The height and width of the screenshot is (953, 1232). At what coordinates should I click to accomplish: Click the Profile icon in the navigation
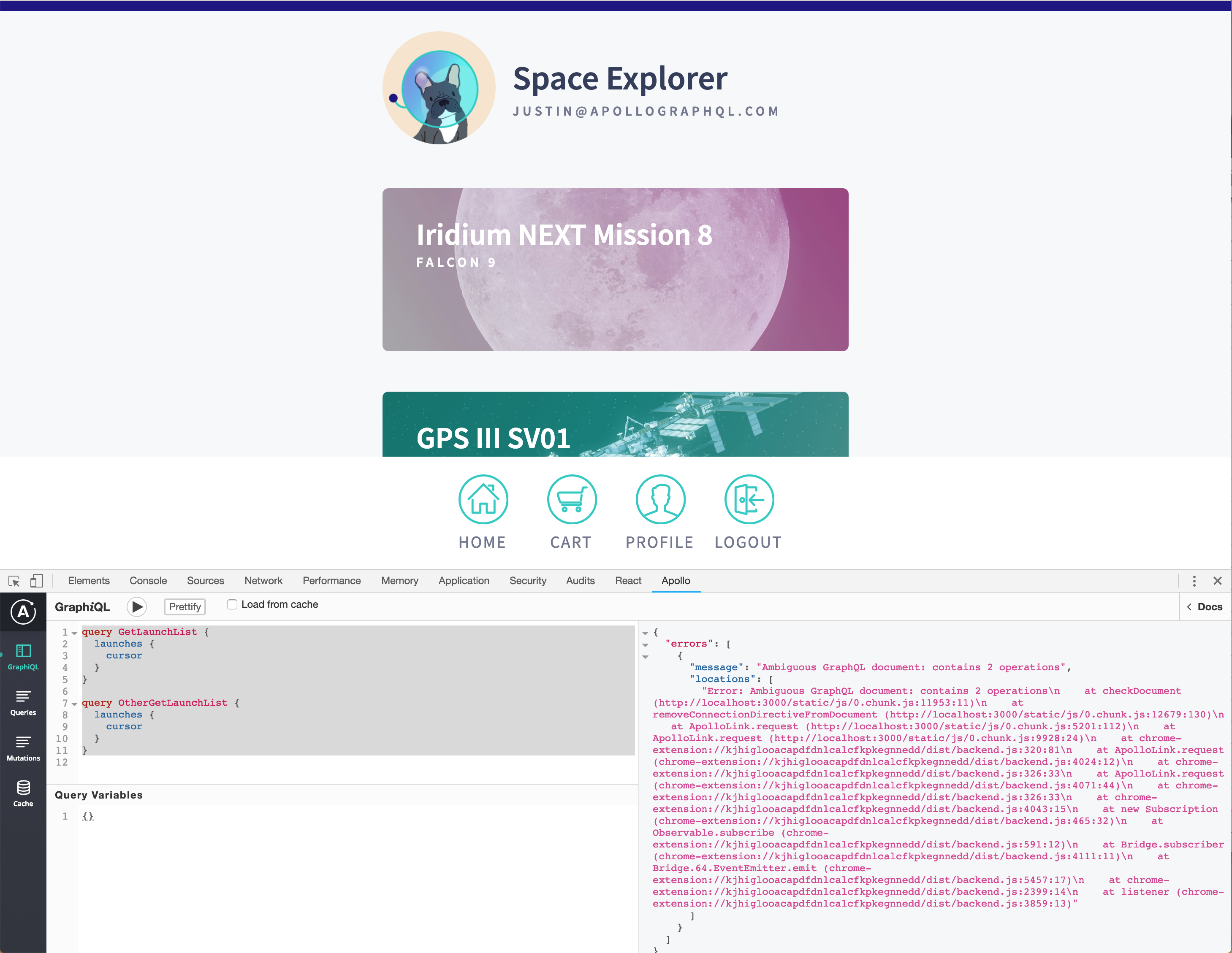click(660, 500)
